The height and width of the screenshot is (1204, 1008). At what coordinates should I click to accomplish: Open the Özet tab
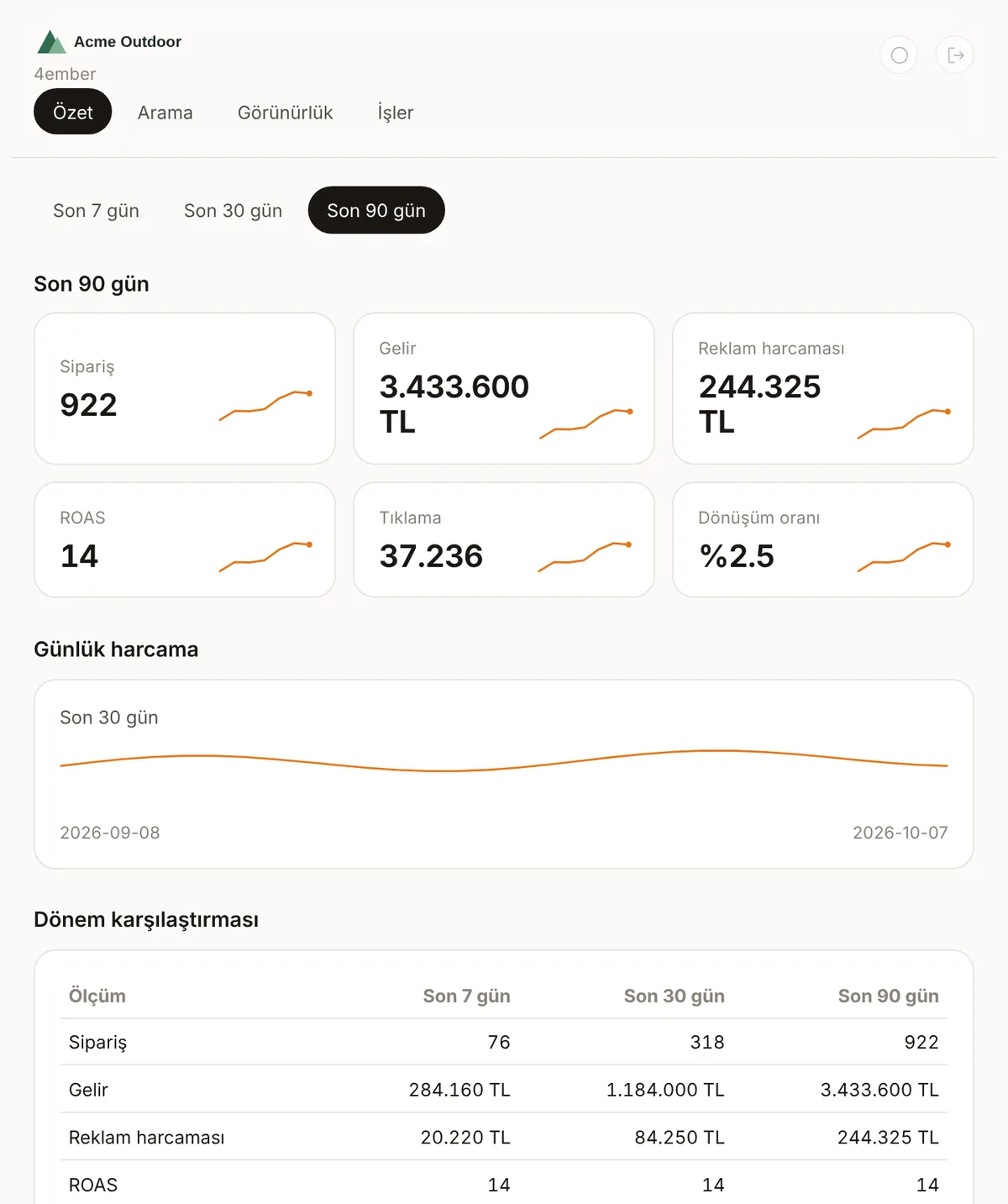point(73,112)
